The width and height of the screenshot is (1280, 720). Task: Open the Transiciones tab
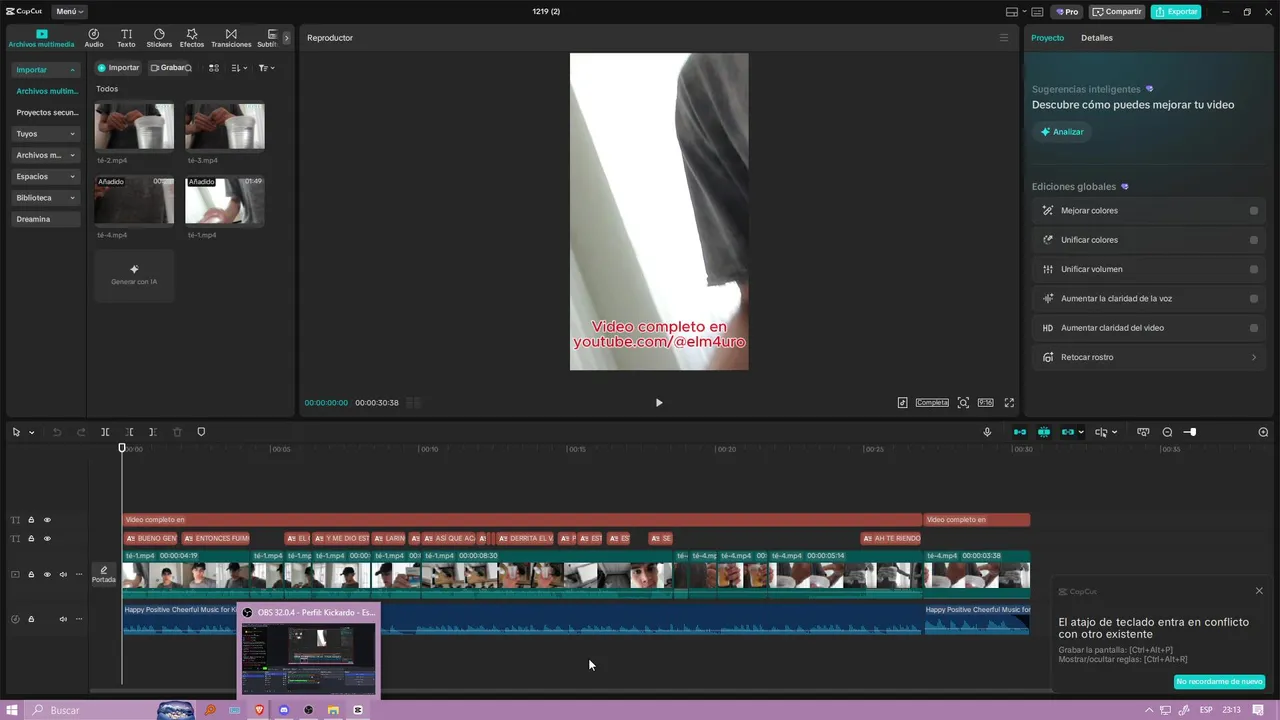point(231,38)
